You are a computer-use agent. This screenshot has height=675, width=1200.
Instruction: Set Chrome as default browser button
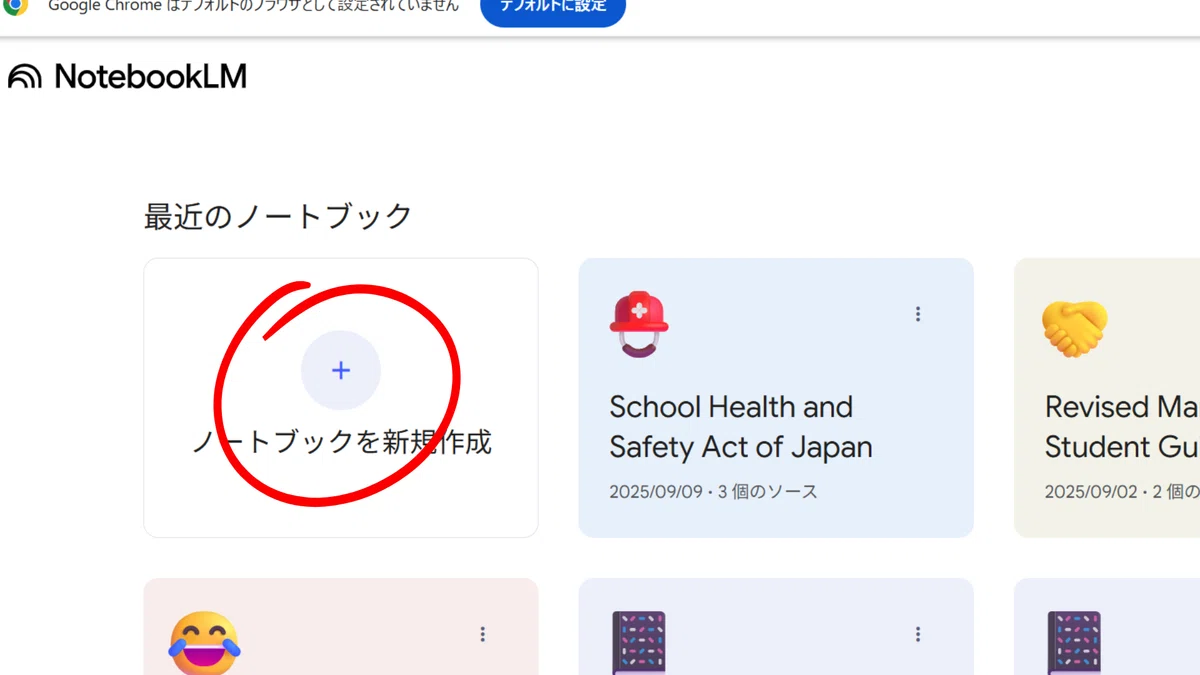click(x=553, y=8)
